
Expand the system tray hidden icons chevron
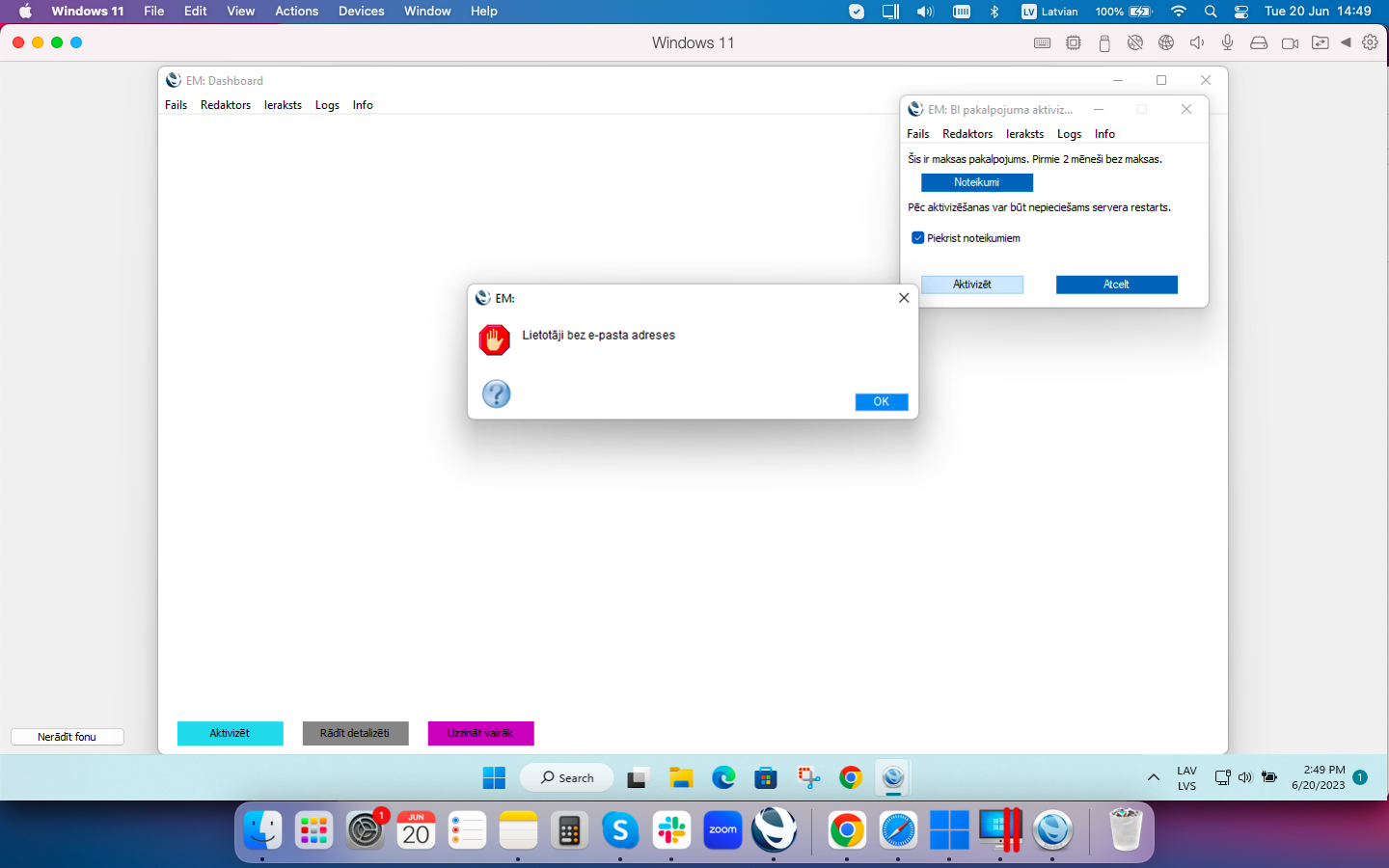(x=1153, y=777)
